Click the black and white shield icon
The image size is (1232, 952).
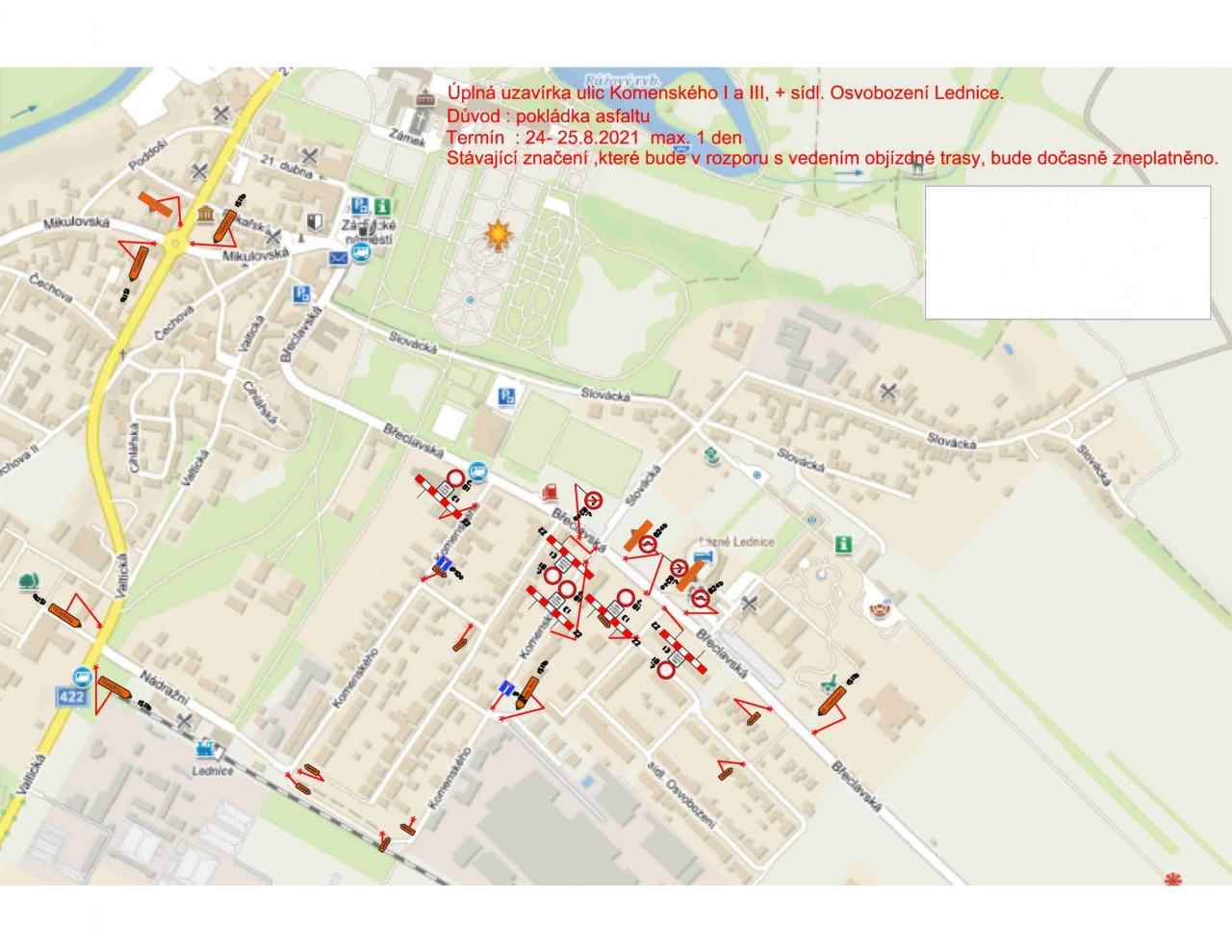[313, 220]
